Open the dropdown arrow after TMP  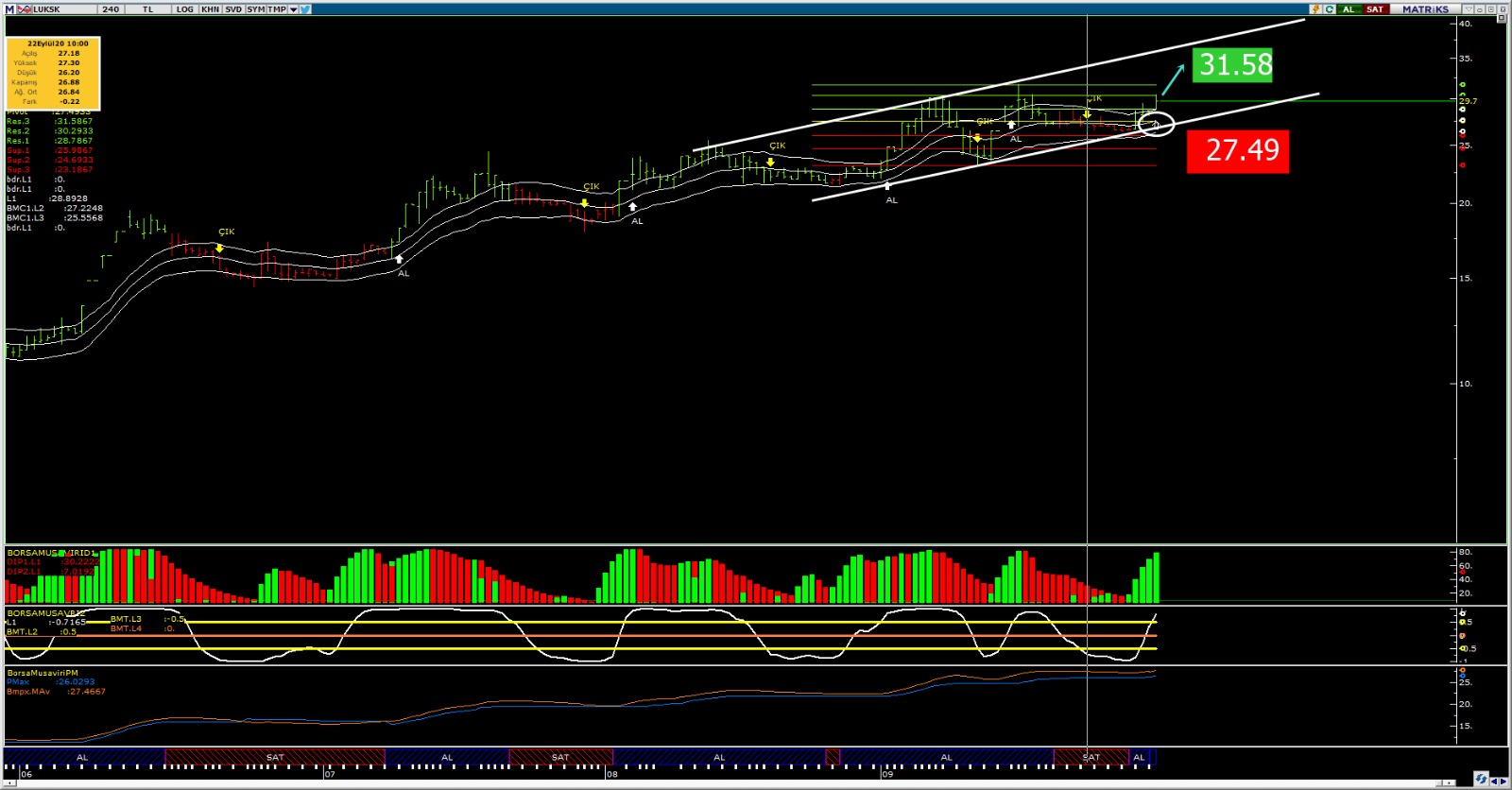point(293,9)
